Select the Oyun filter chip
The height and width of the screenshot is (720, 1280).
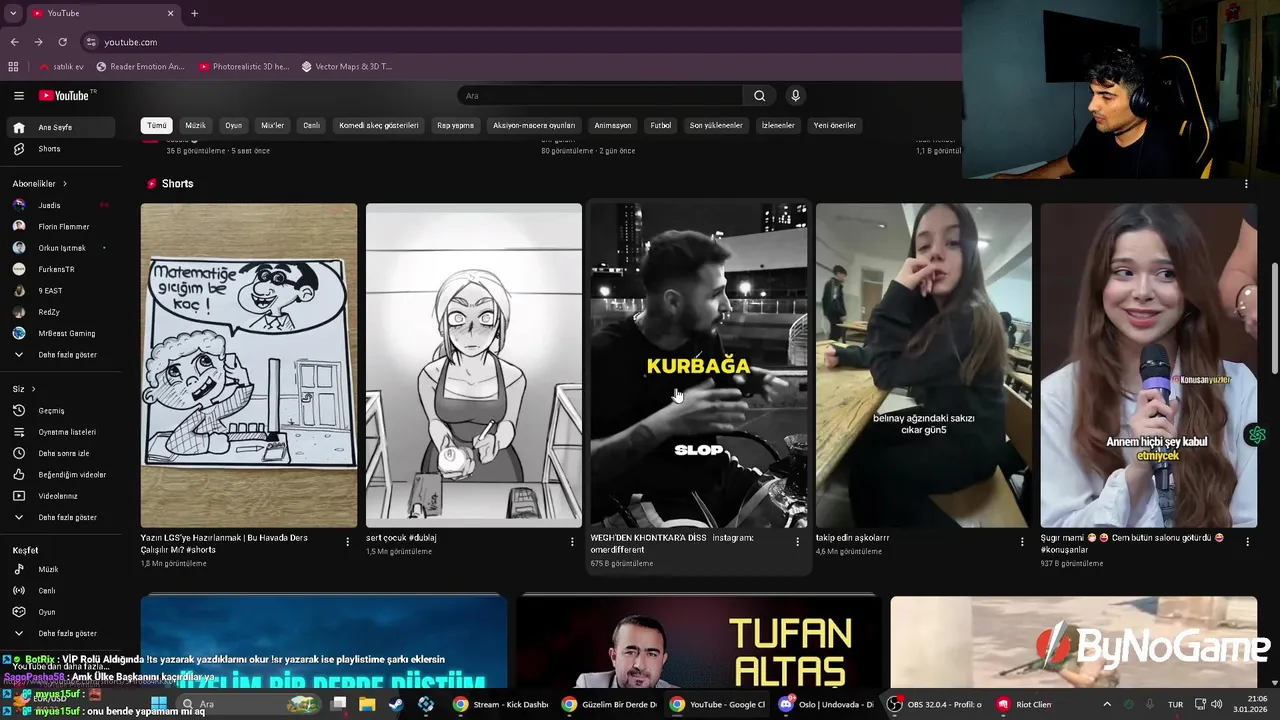[234, 125]
